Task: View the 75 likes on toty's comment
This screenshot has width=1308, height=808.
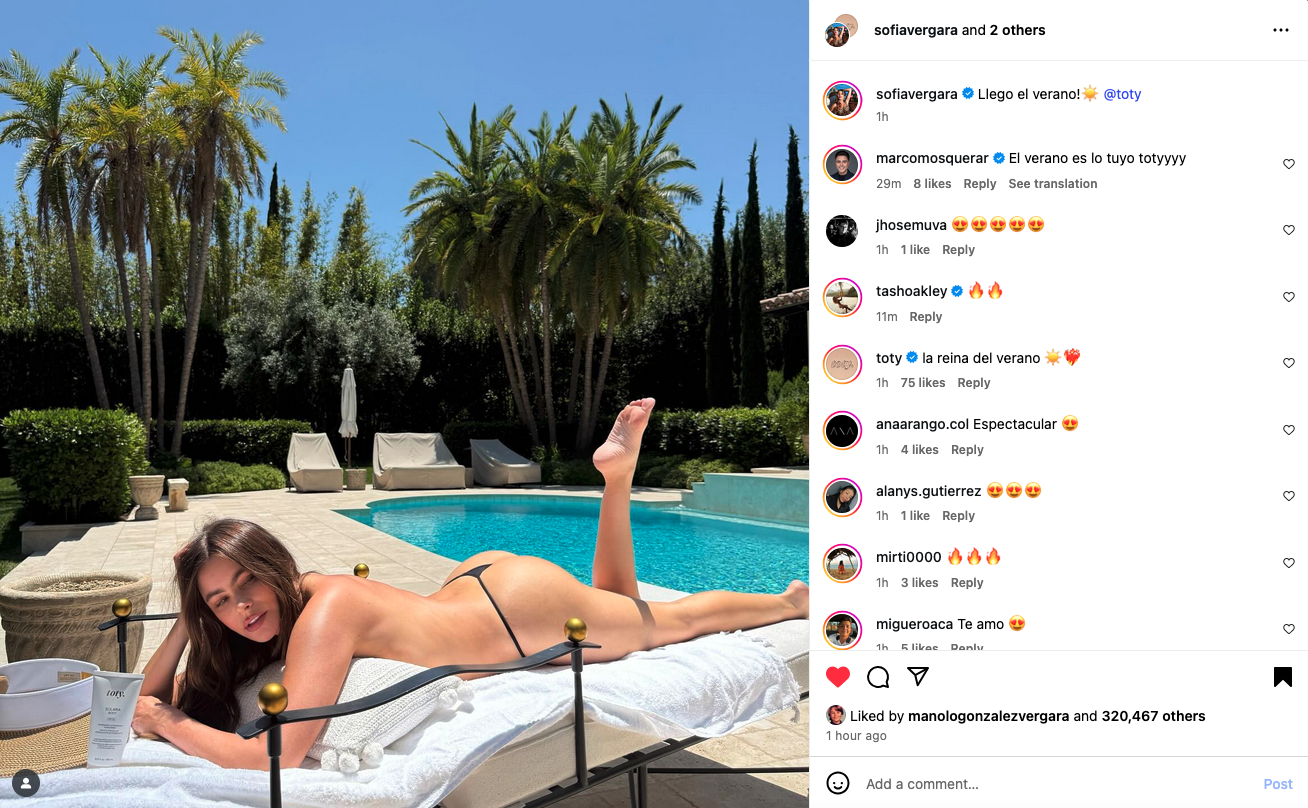Action: (x=923, y=383)
